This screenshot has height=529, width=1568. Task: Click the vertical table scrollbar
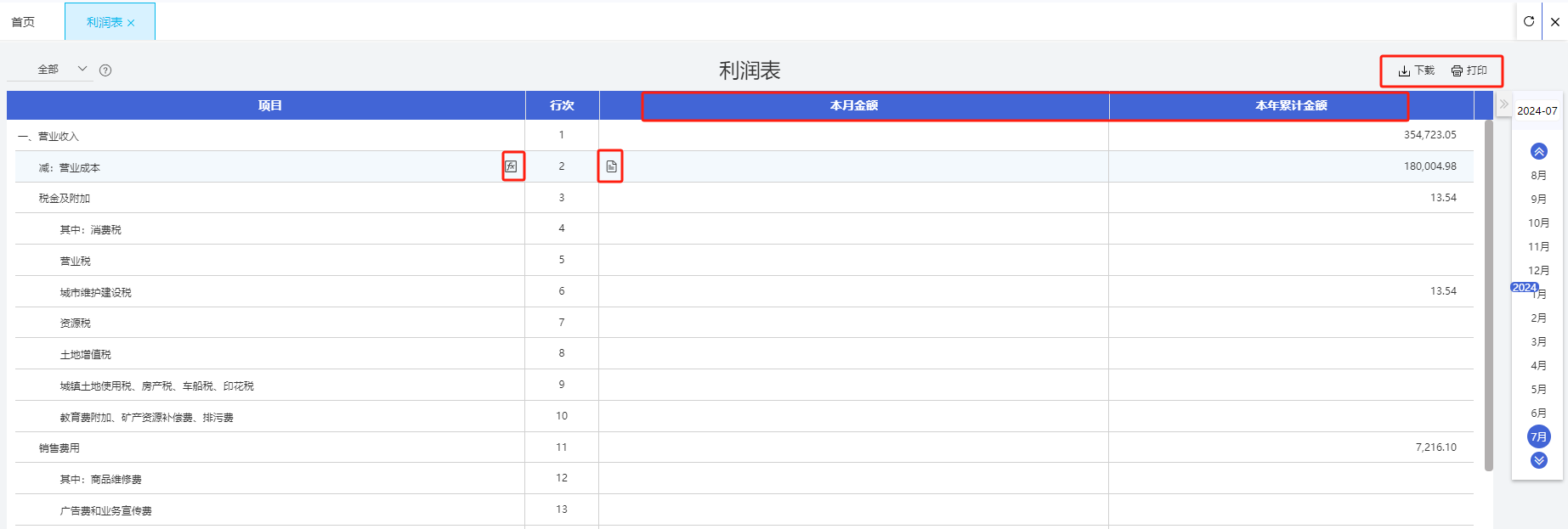(1489, 295)
